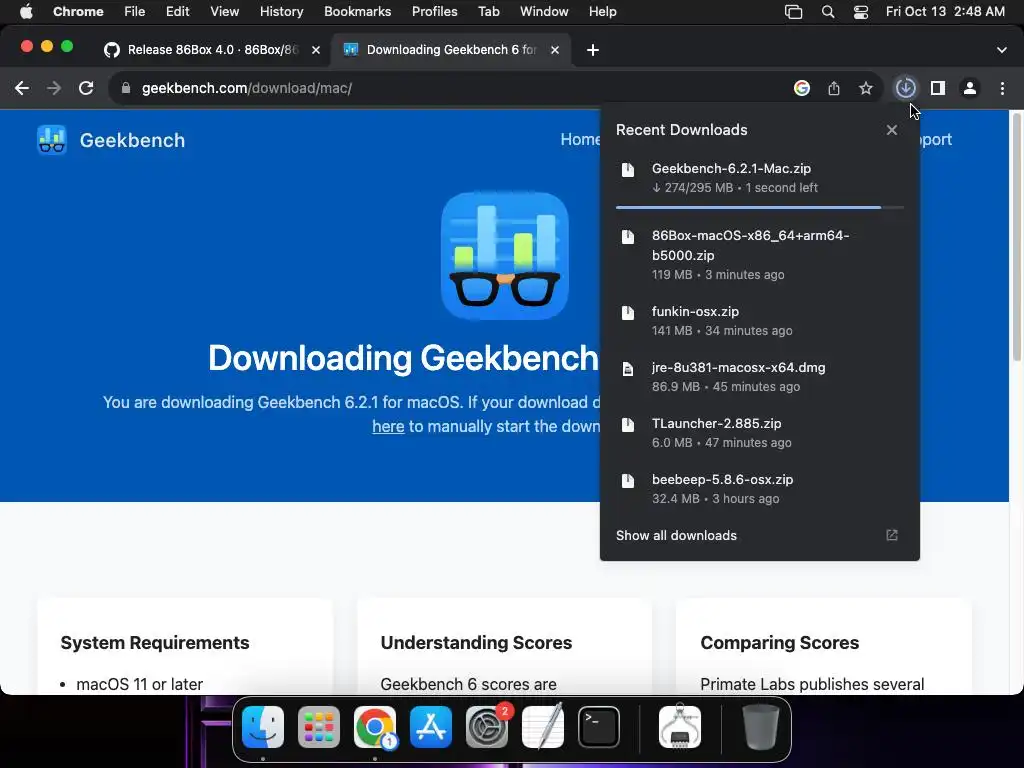Click the large Geekbench app icon
Screen dimensions: 1024x768
505,256
